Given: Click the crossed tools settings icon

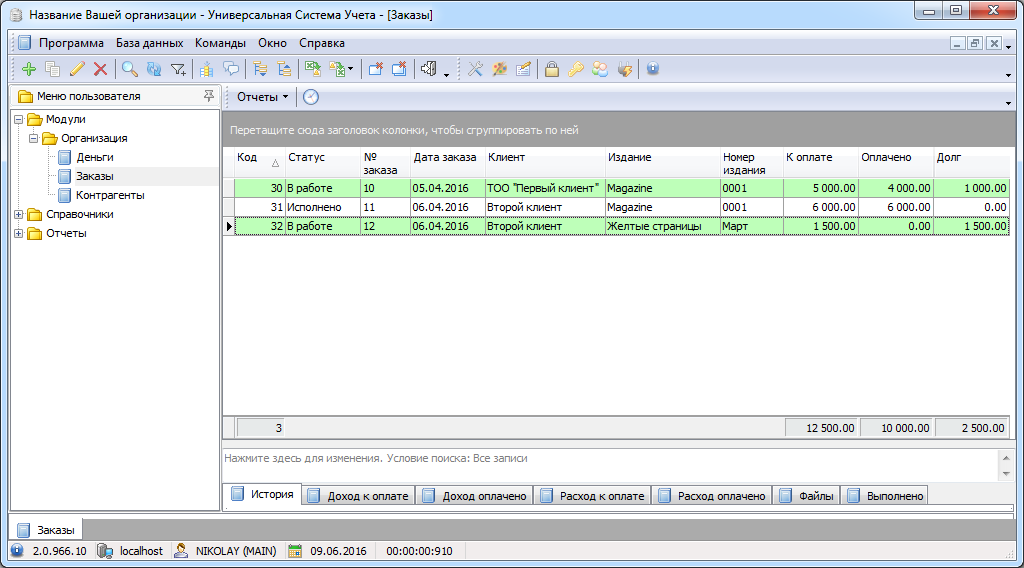Looking at the screenshot, I should [475, 69].
